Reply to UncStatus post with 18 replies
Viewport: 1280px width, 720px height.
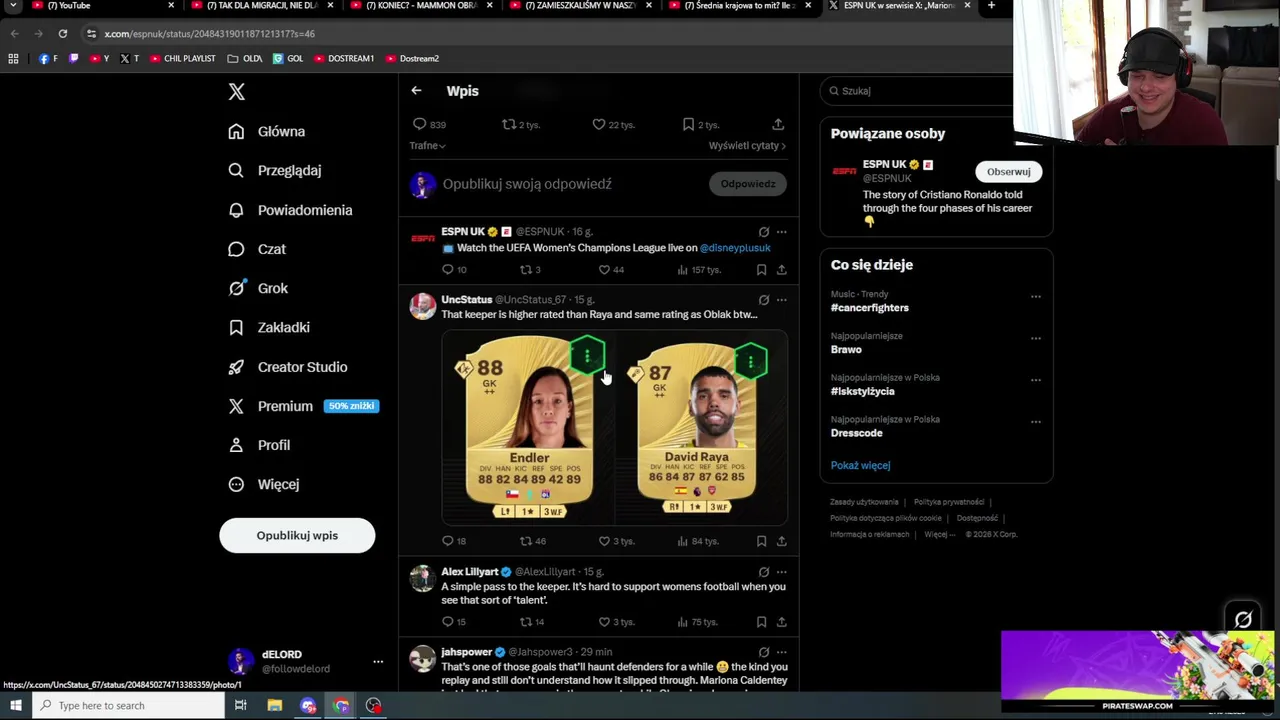[x=454, y=541]
